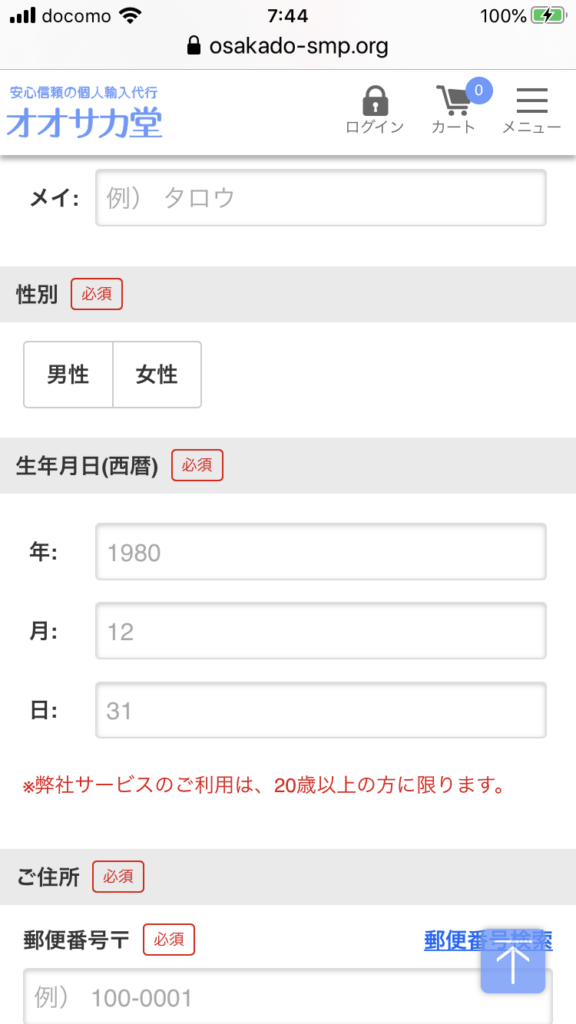Select 男性 gender option

tap(68, 375)
